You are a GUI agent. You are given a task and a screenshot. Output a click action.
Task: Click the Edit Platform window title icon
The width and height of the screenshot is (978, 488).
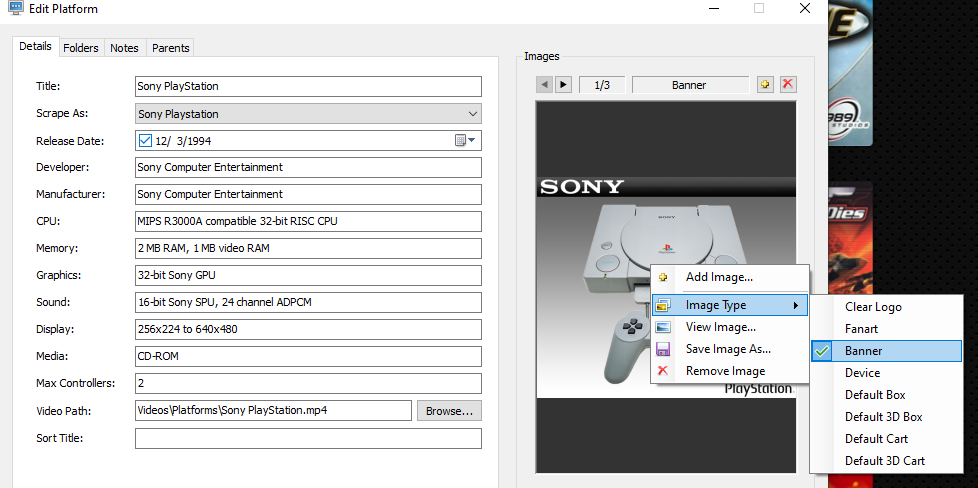pyautogui.click(x=15, y=8)
